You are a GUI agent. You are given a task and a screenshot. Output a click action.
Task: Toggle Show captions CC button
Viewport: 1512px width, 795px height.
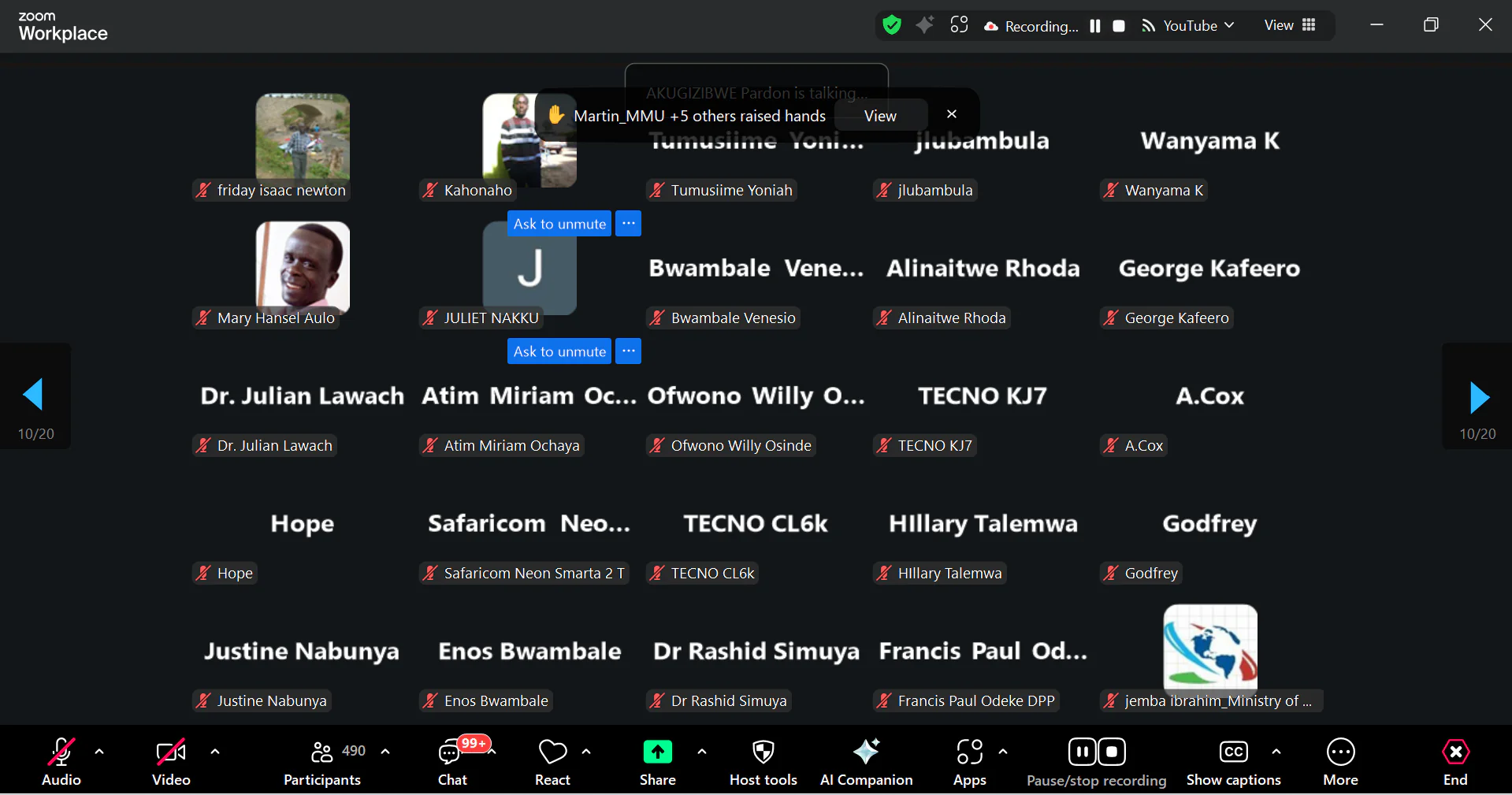coord(1233,761)
